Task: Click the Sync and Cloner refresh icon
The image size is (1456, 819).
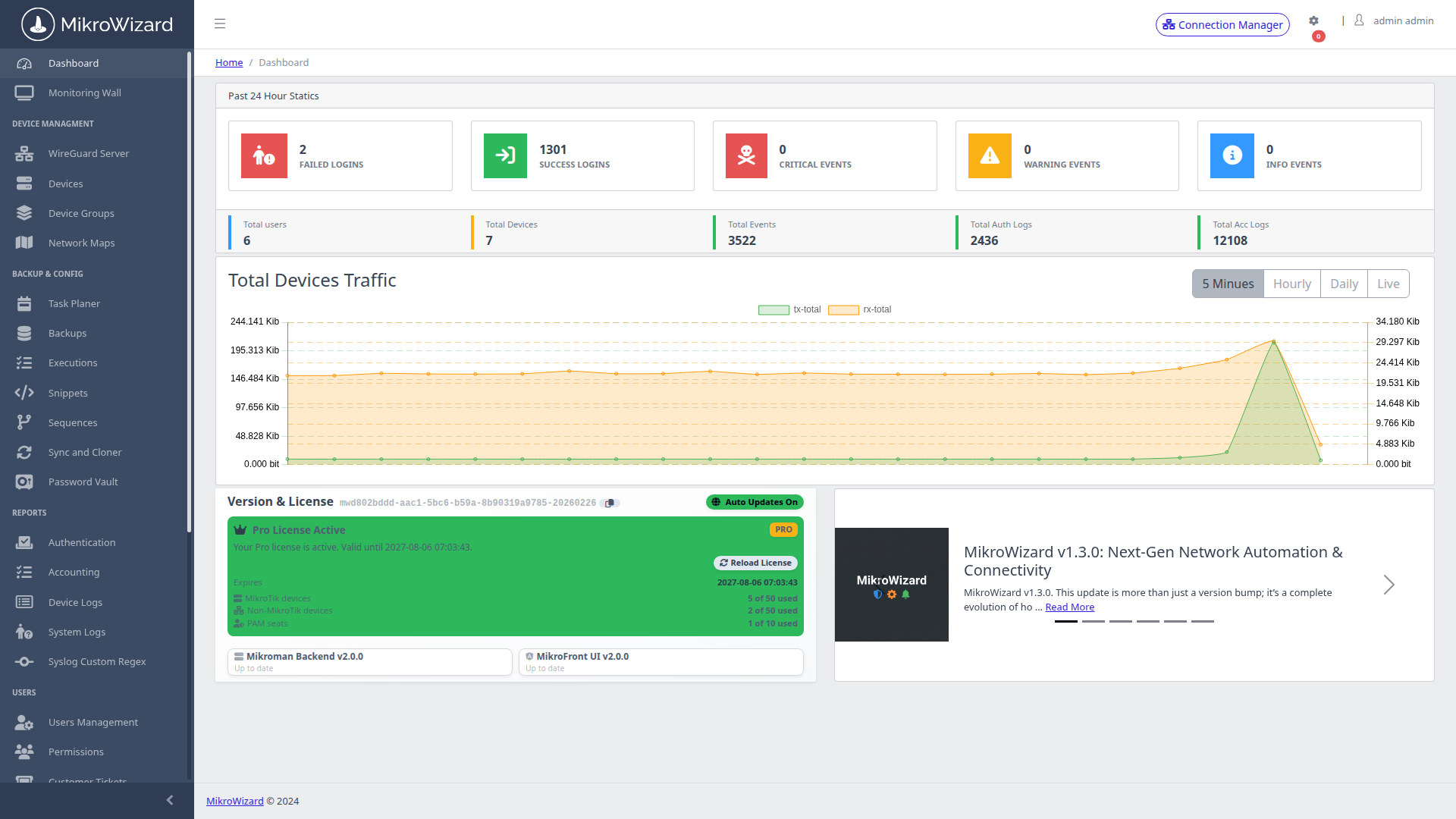Action: coord(24,452)
